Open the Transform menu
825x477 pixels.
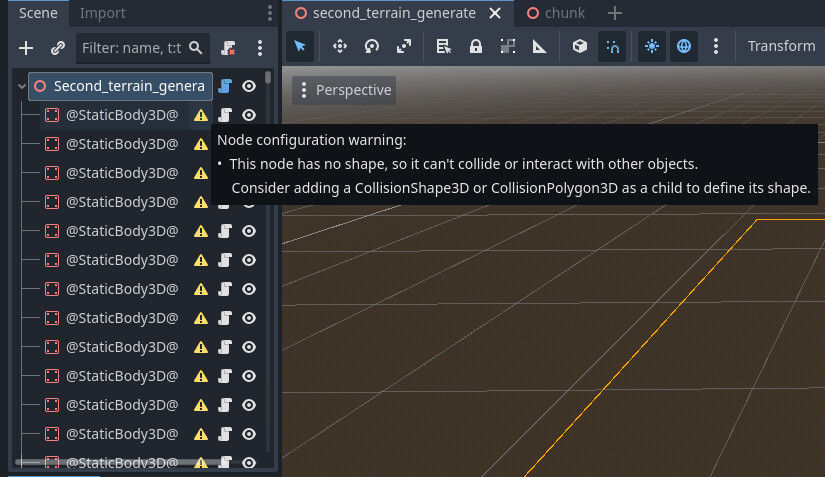click(781, 46)
